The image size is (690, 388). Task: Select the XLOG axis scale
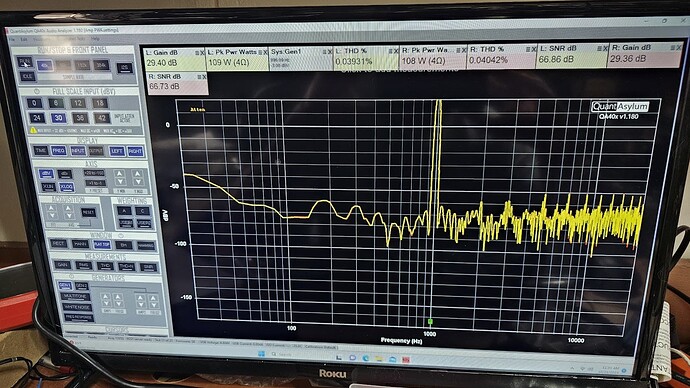(66, 187)
